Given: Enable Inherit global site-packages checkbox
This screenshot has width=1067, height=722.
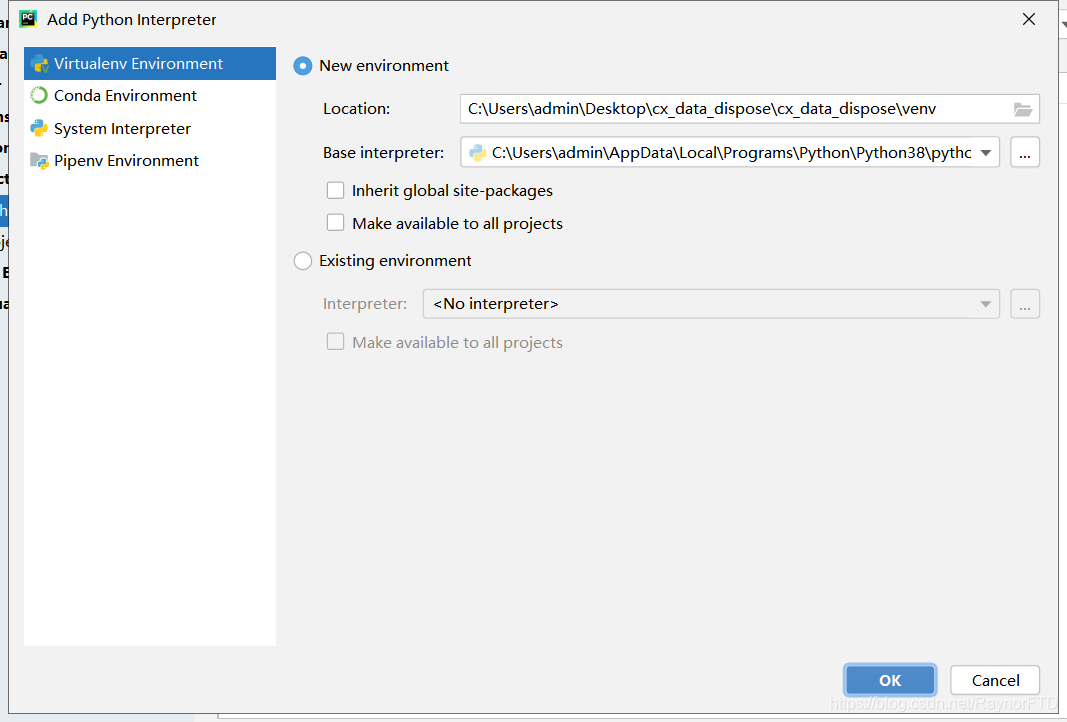Looking at the screenshot, I should tap(335, 191).
